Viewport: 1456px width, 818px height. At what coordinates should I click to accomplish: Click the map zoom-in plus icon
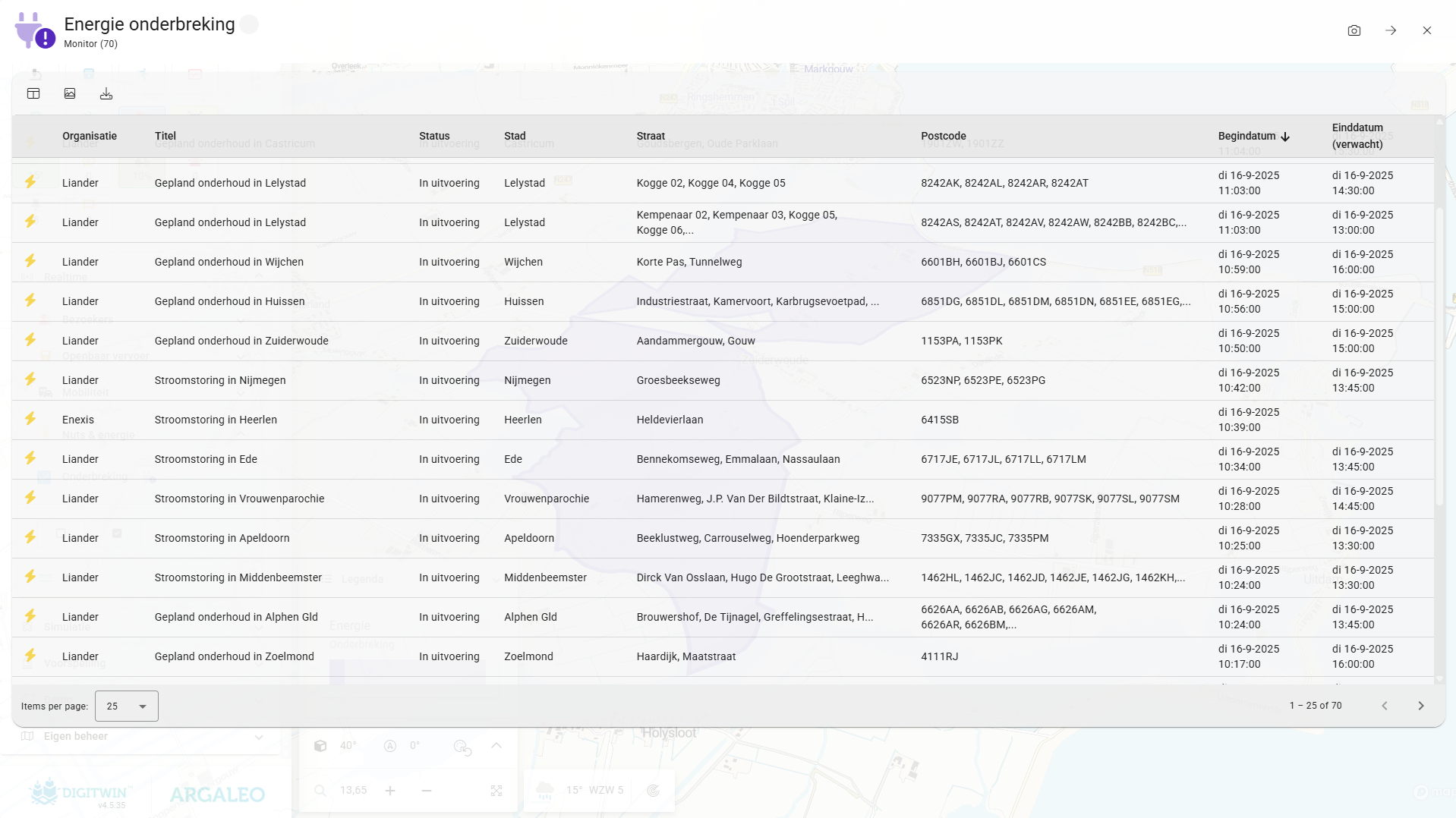pyautogui.click(x=390, y=791)
